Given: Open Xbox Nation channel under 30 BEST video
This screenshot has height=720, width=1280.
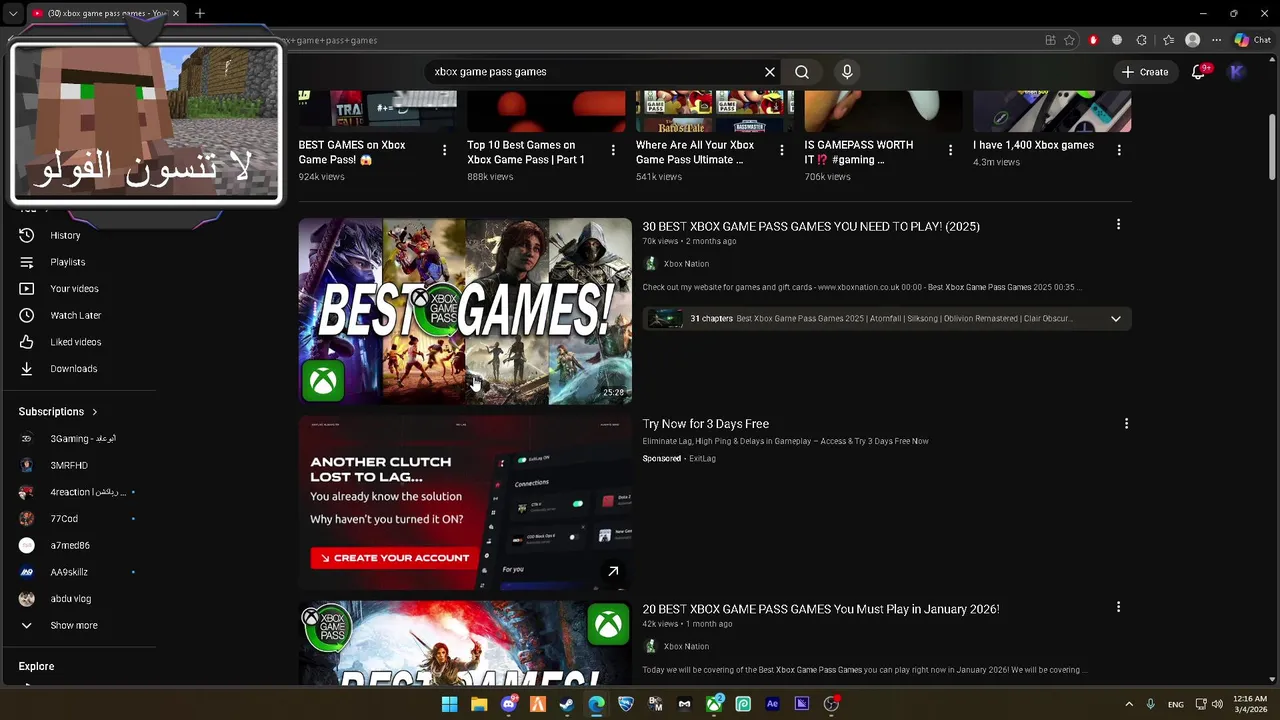Looking at the screenshot, I should tap(686, 264).
